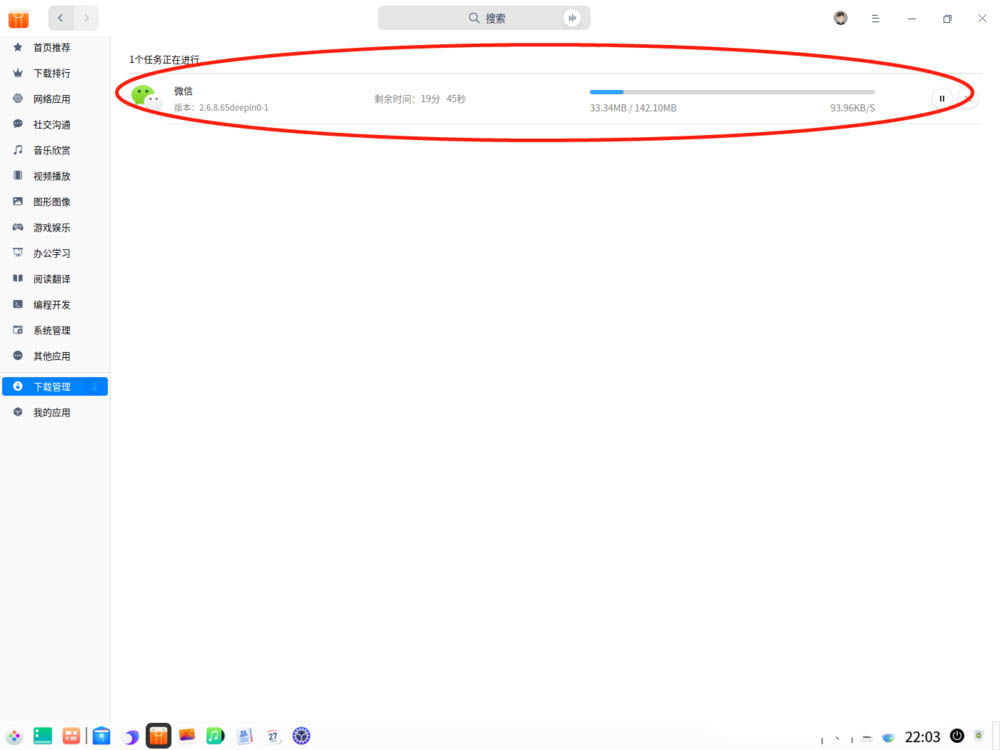Open 社交沟通 social category
Screen dimensions: 1000x750
pos(52,125)
